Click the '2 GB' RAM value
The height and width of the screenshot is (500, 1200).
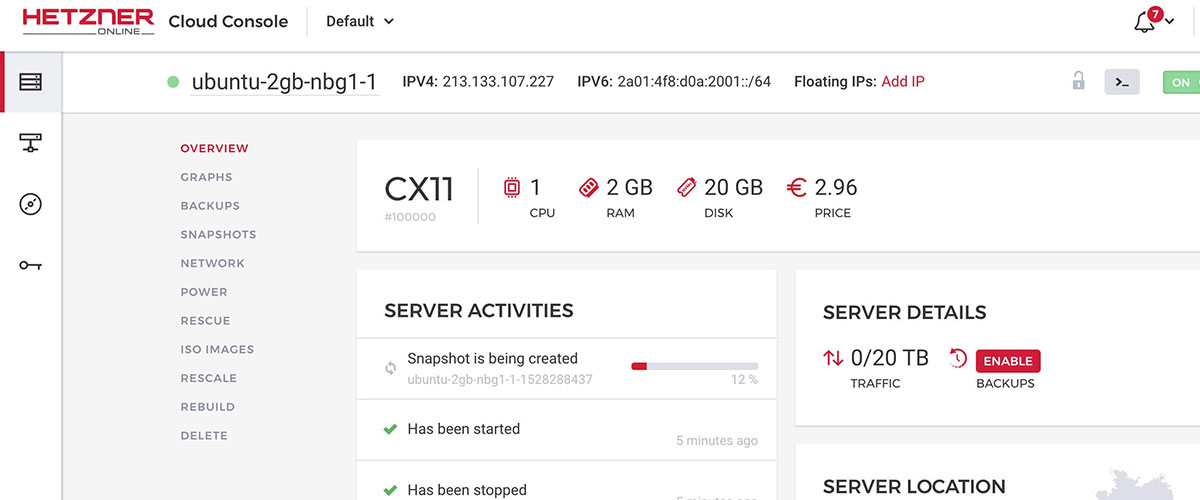point(630,187)
